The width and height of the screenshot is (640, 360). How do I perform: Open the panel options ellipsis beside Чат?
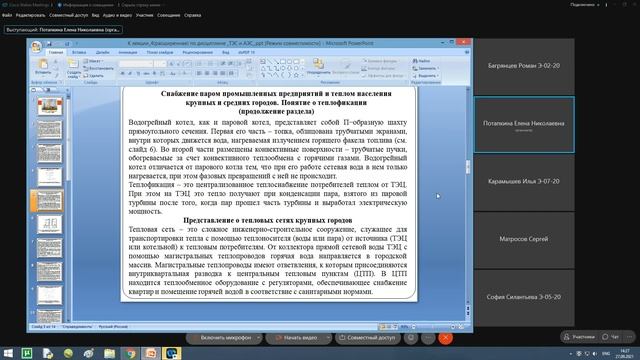pos(630,337)
